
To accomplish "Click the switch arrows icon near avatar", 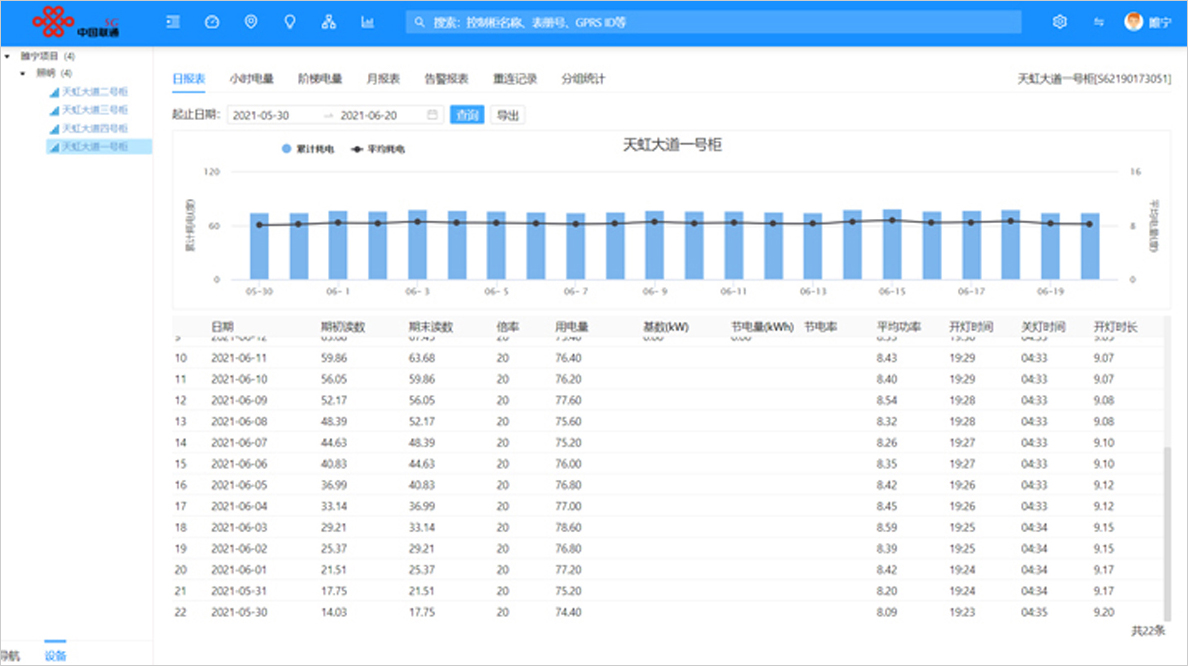I will [1099, 22].
